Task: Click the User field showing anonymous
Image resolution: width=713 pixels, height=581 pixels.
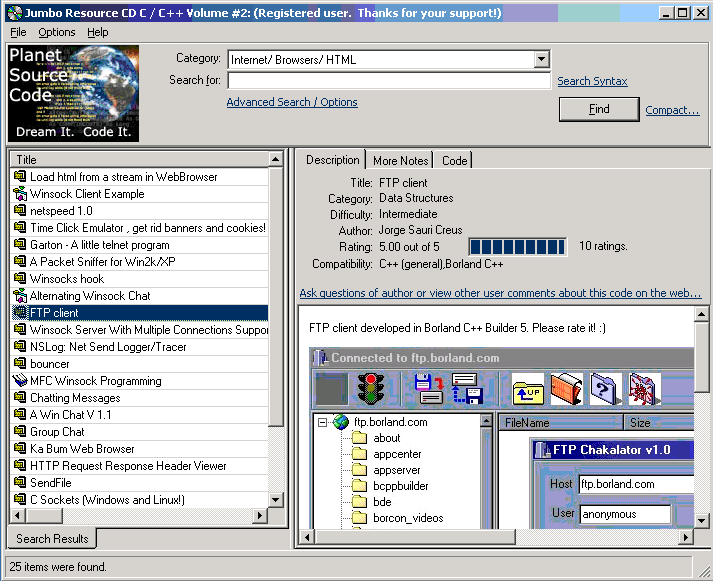Action: 625,514
